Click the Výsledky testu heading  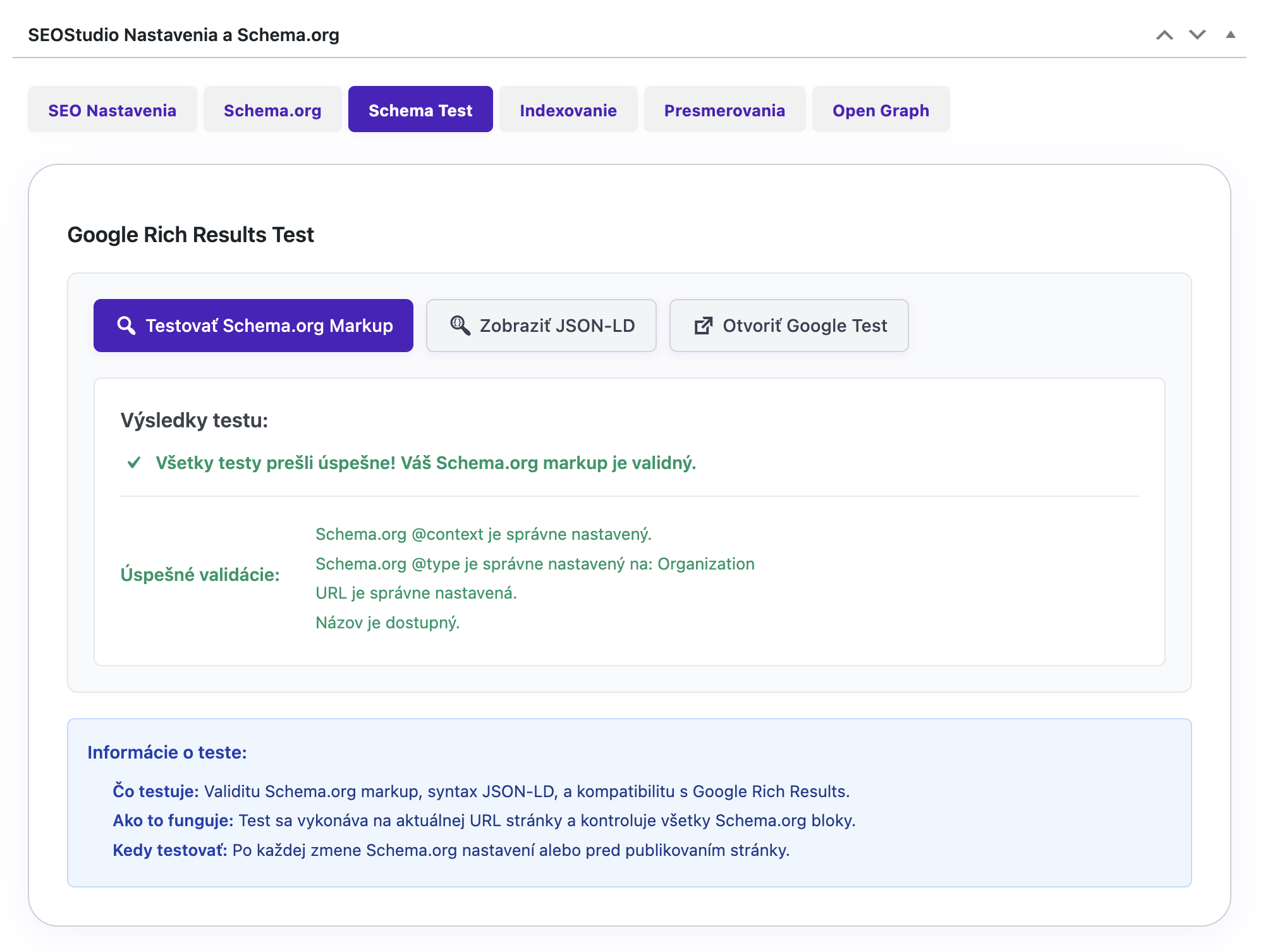click(194, 420)
